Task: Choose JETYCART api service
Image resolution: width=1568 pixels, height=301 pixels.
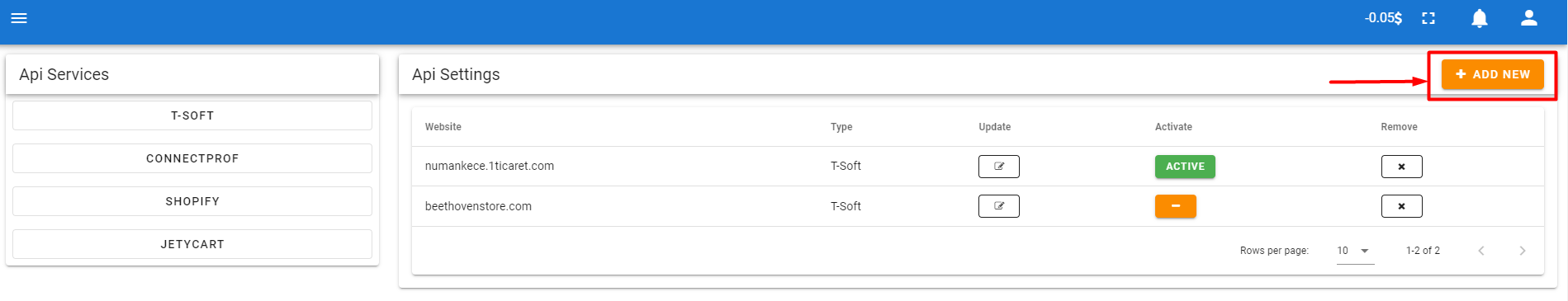Action: coord(192,244)
